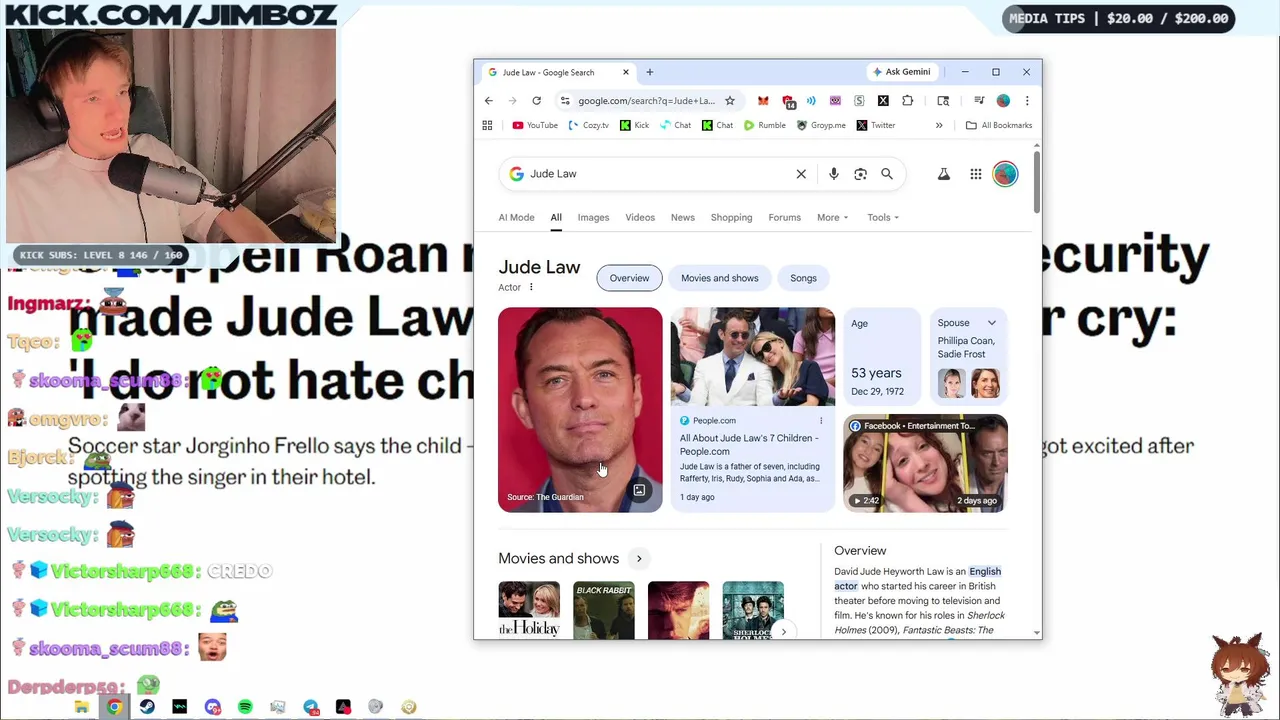Open All About Jude Law's 7 Children article
1280x720 pixels.
(749, 445)
